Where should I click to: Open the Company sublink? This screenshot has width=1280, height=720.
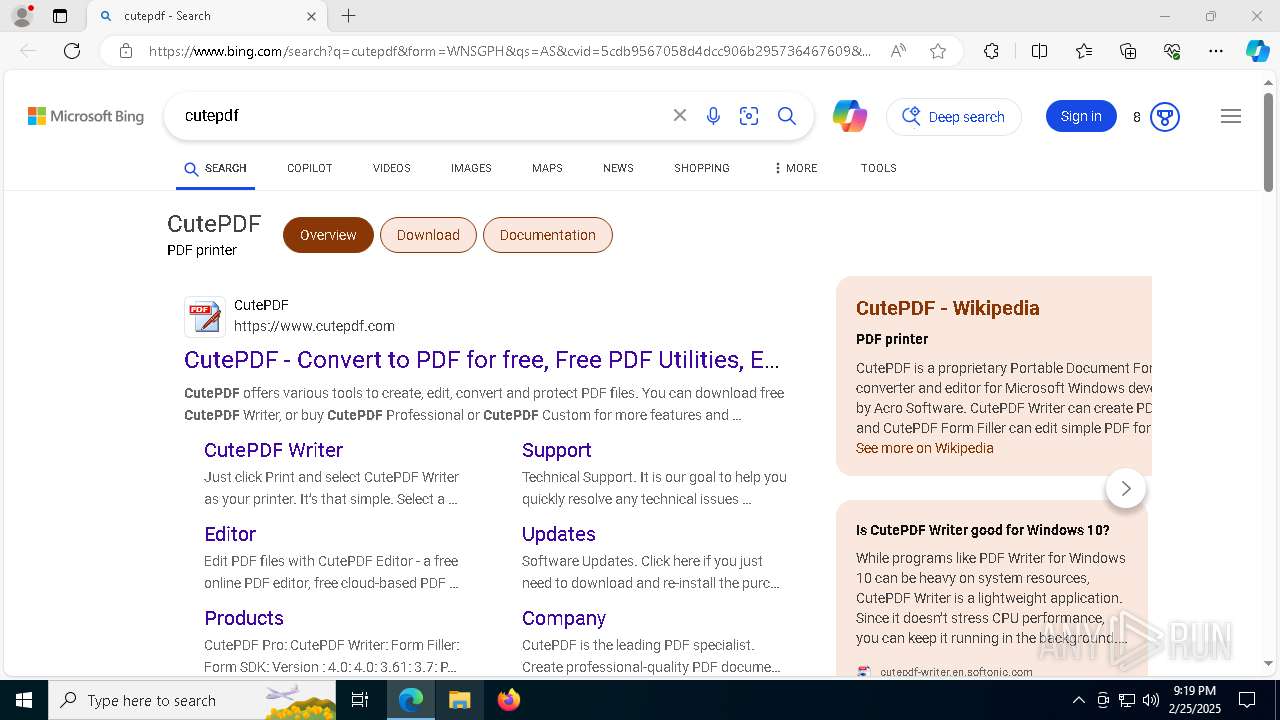coord(564,618)
